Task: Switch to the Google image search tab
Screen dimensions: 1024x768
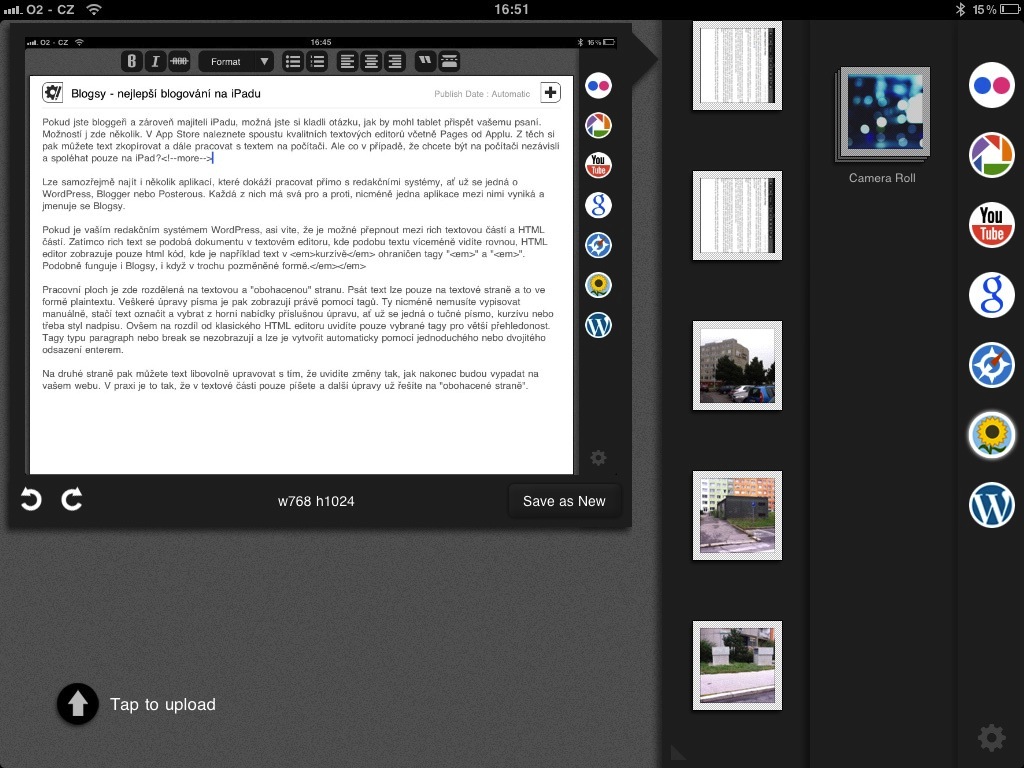Action: coord(991,295)
